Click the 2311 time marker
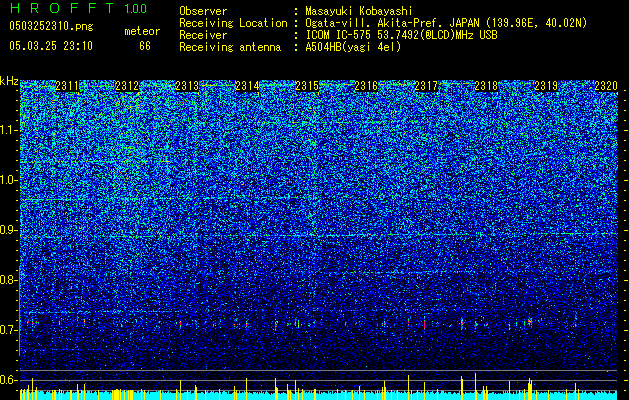This screenshot has width=629, height=400. (x=67, y=86)
